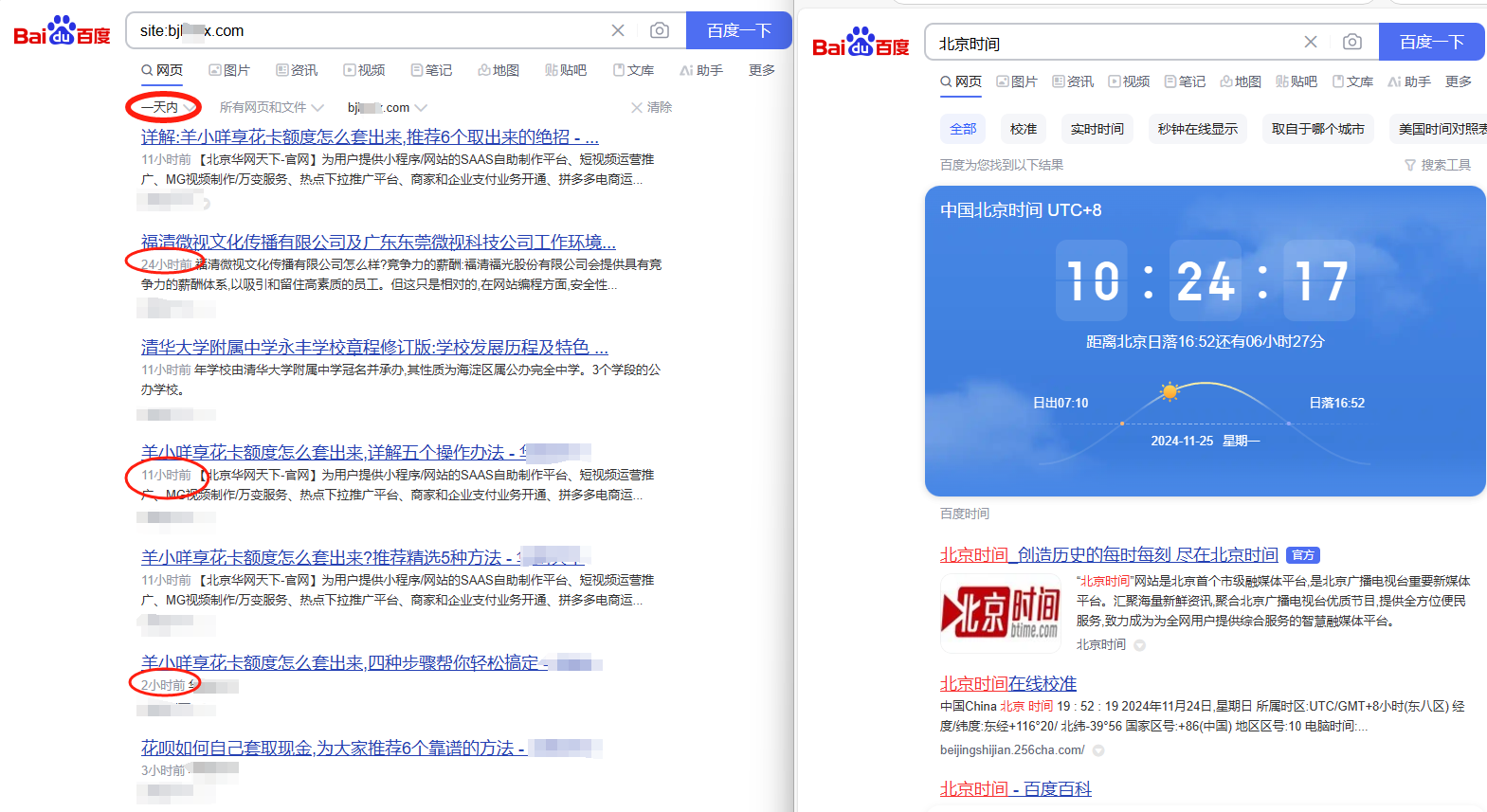Select 图片 tab in right window
The height and width of the screenshot is (812, 1487).
click(x=1017, y=81)
